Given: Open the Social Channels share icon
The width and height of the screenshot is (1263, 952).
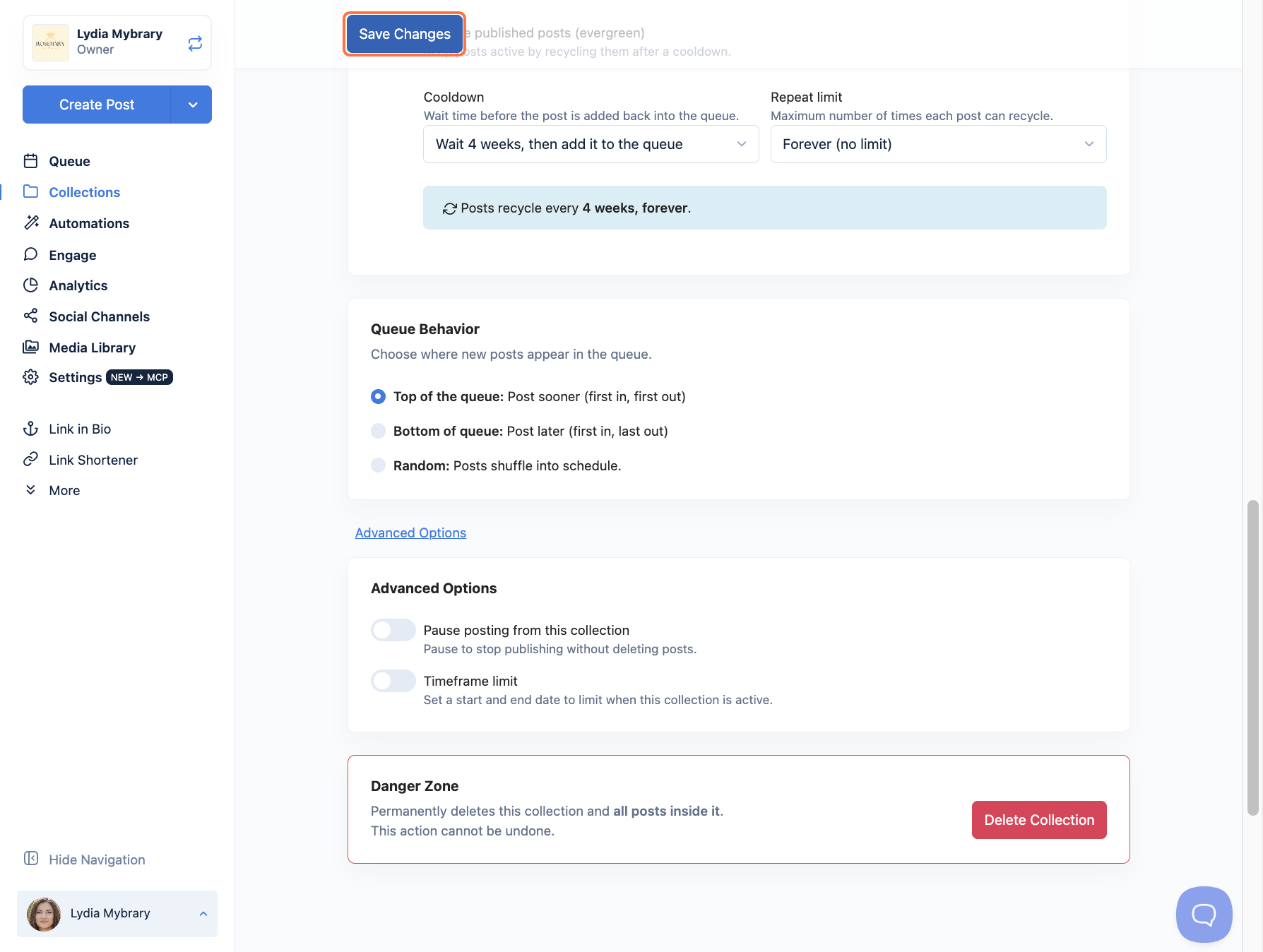Looking at the screenshot, I should 30,316.
